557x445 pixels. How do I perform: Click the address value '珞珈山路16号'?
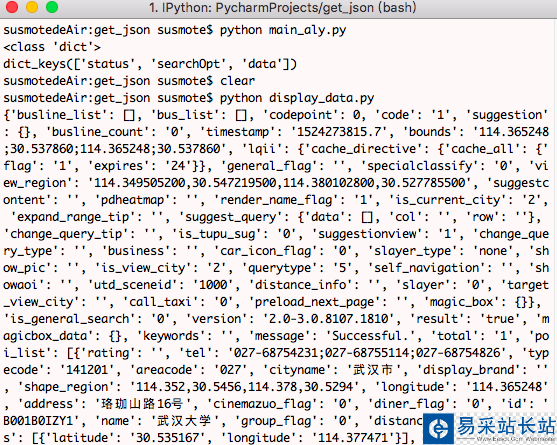coord(142,404)
